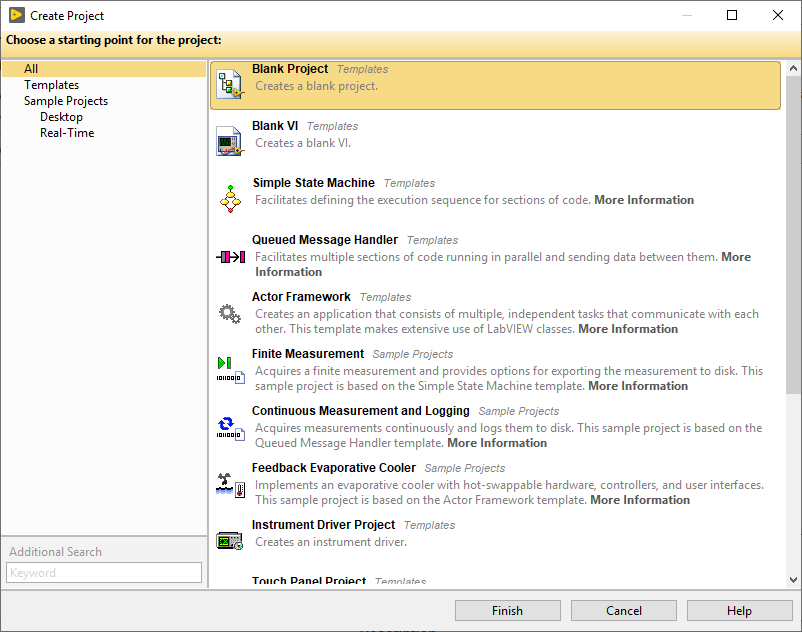802x632 pixels.
Task: Open More Information for Simple State Machine
Action: pos(644,200)
